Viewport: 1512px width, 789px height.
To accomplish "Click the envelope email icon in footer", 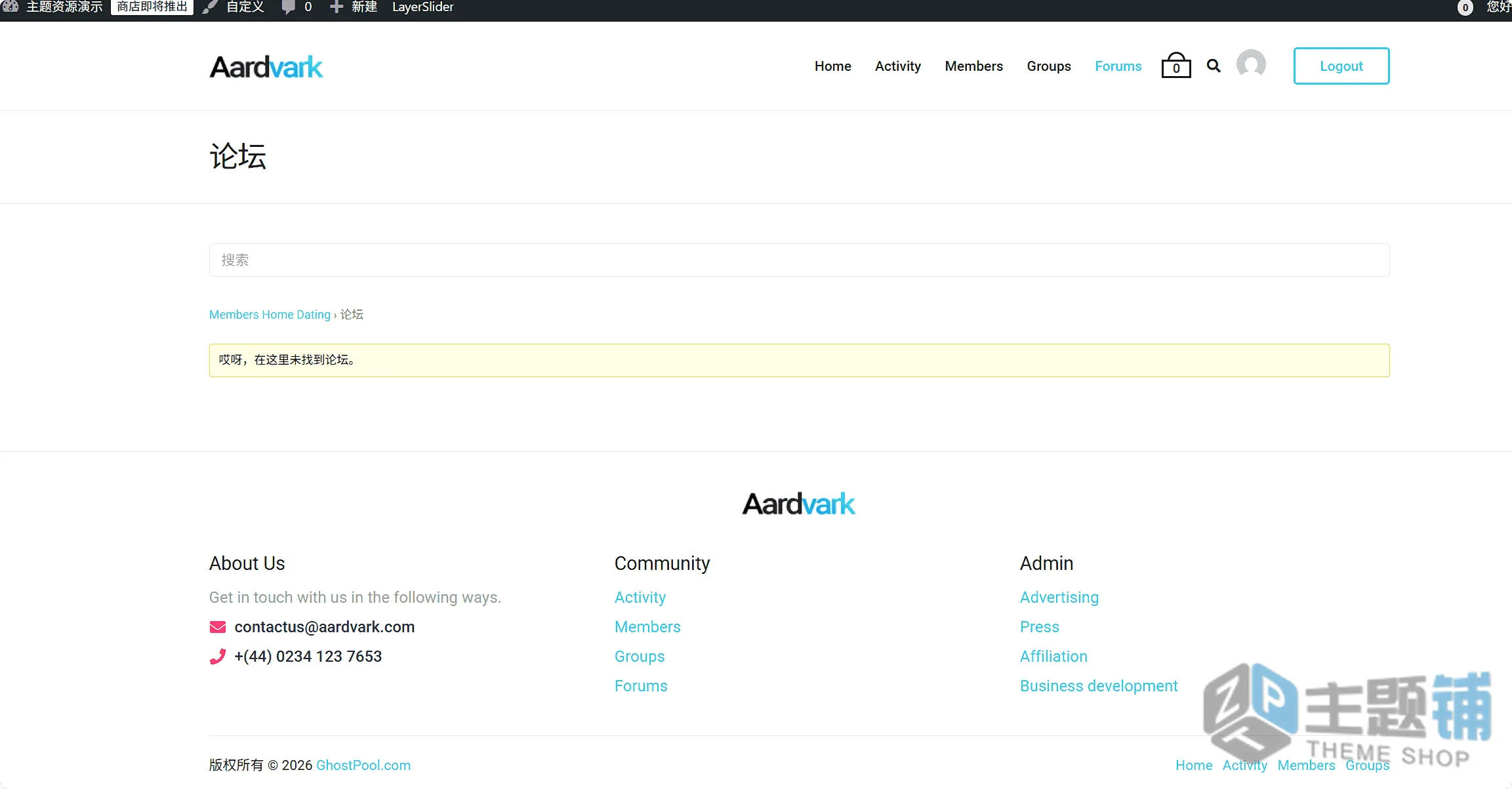I will tap(217, 627).
